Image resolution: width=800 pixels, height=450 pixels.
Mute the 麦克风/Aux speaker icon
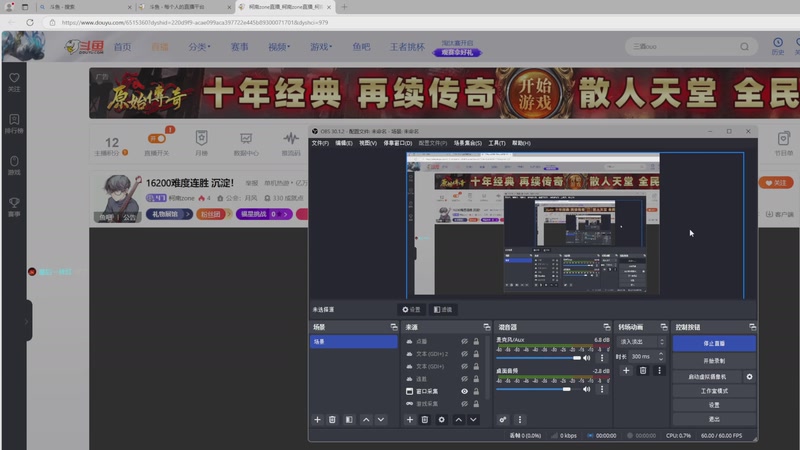click(x=587, y=358)
